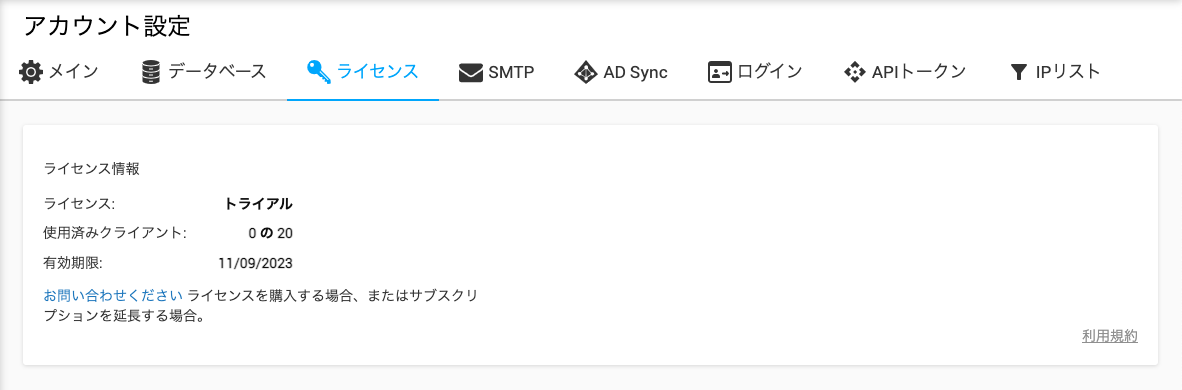The height and width of the screenshot is (390, 1182).
Task: Click the diamond icon beside AD Sync
Action: [x=586, y=72]
